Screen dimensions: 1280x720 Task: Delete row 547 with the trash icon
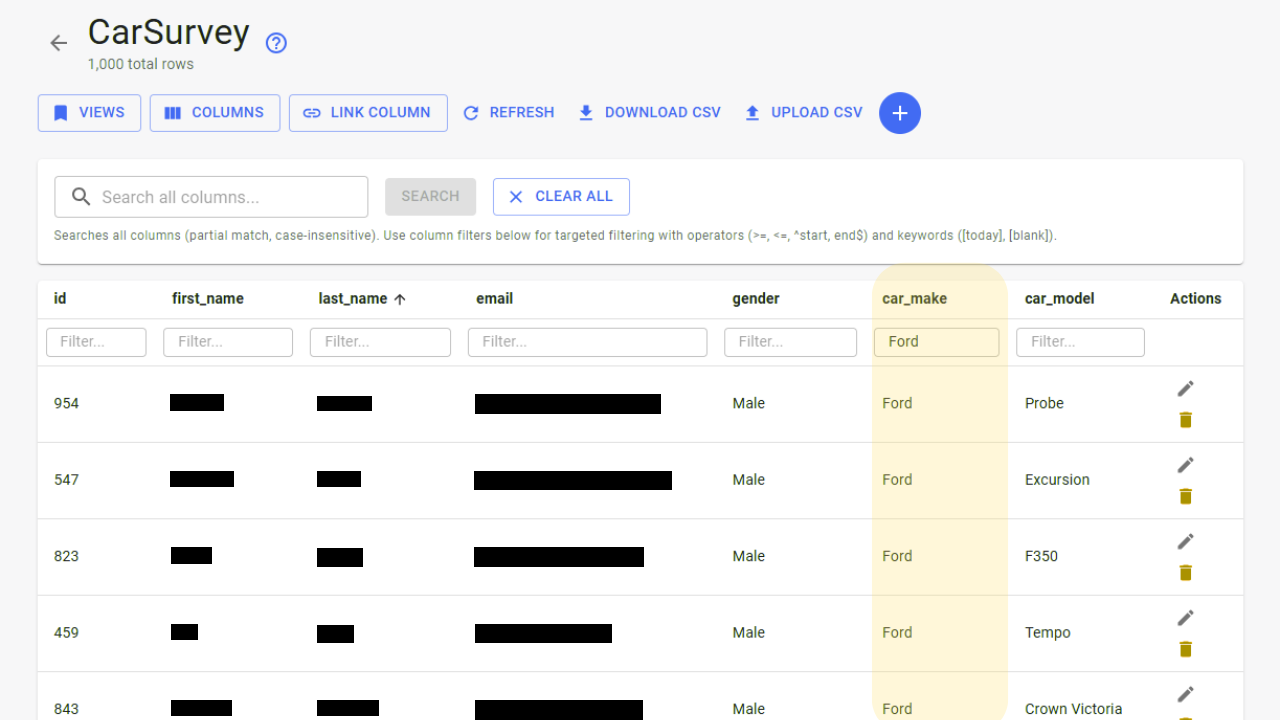1185,496
